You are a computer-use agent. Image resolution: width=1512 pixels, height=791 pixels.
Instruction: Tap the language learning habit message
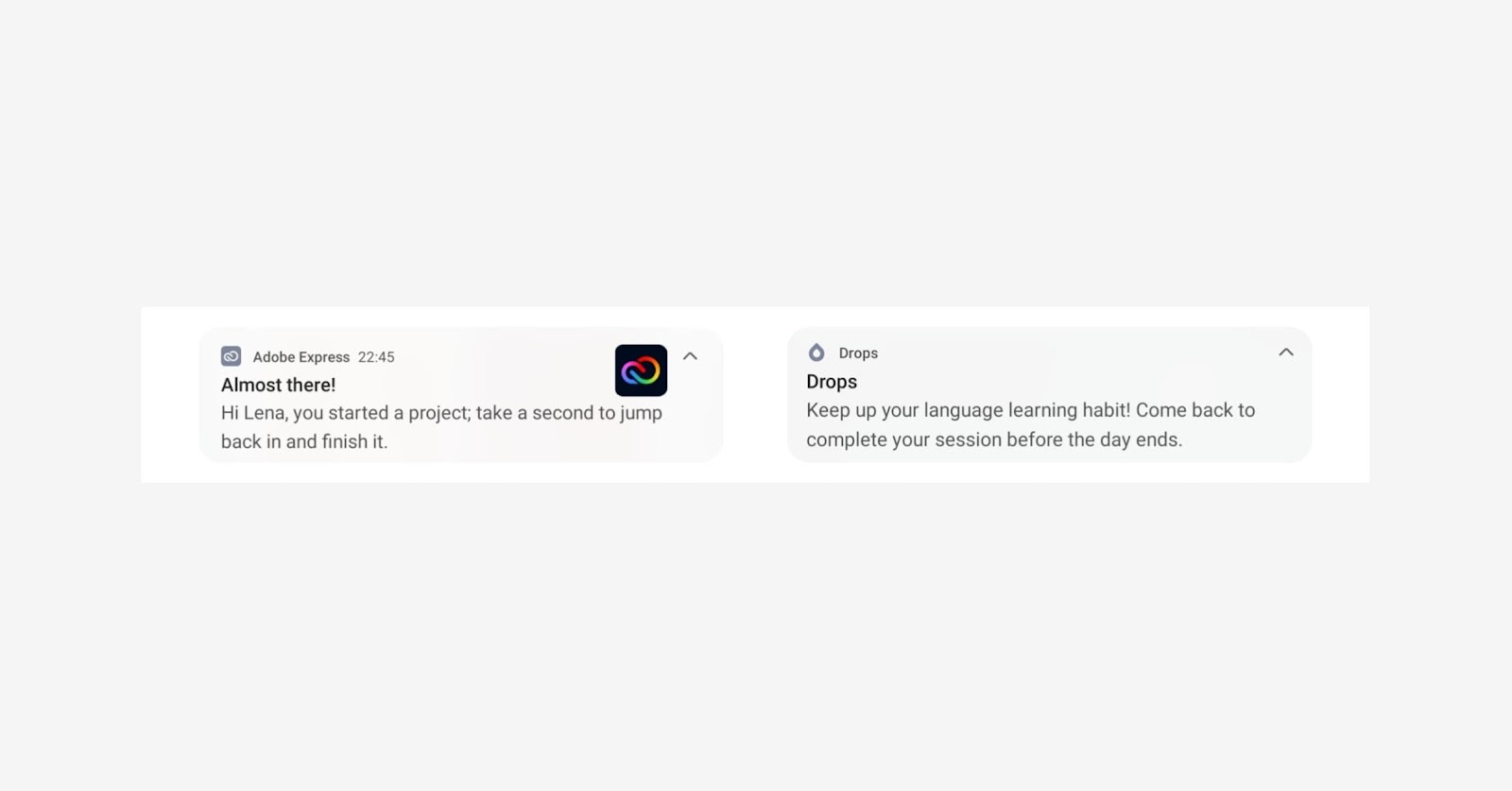click(1030, 424)
